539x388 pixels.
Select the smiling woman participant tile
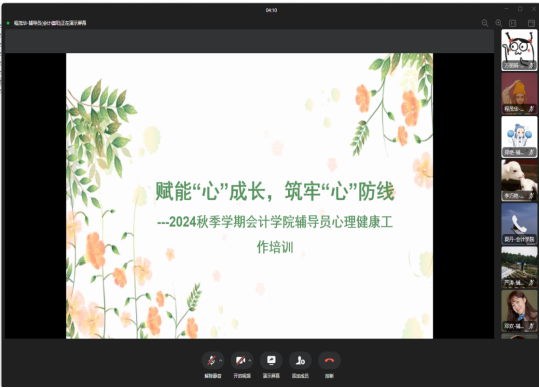click(519, 310)
